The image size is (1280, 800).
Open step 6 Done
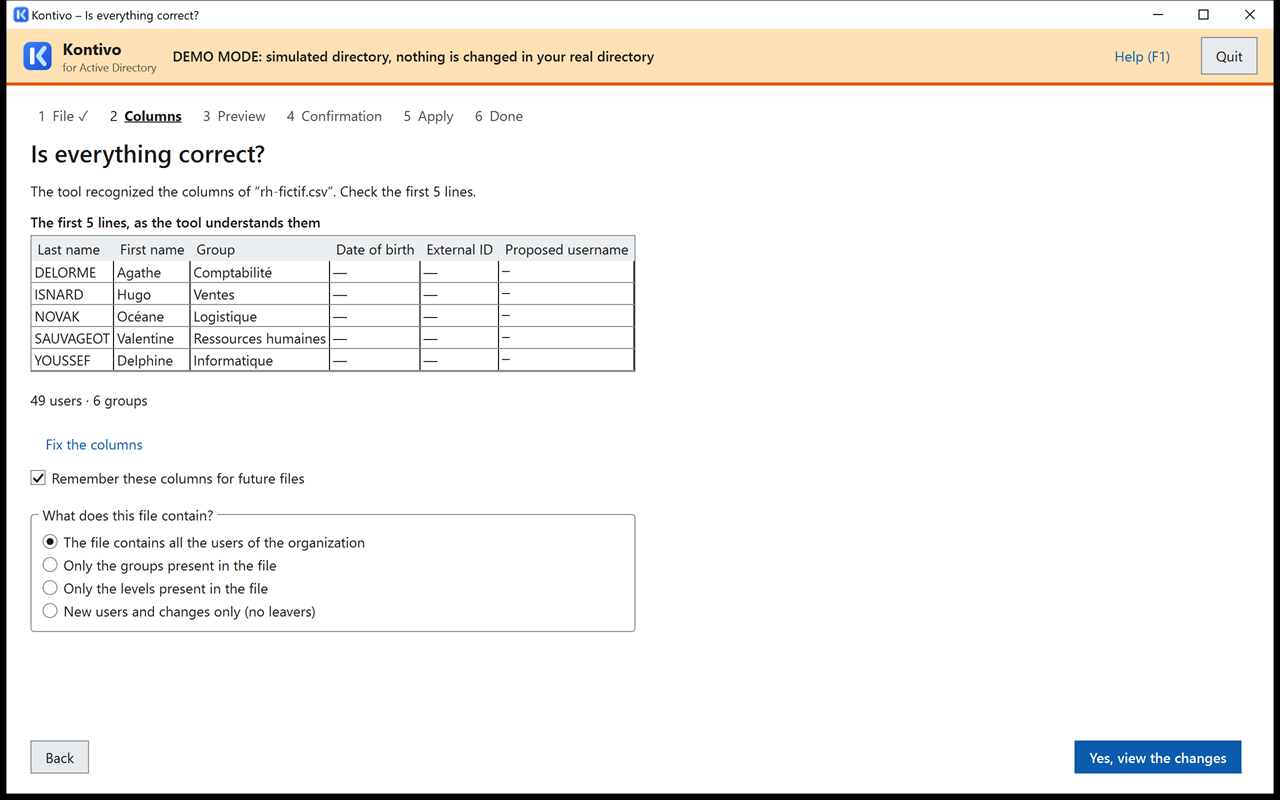499,116
